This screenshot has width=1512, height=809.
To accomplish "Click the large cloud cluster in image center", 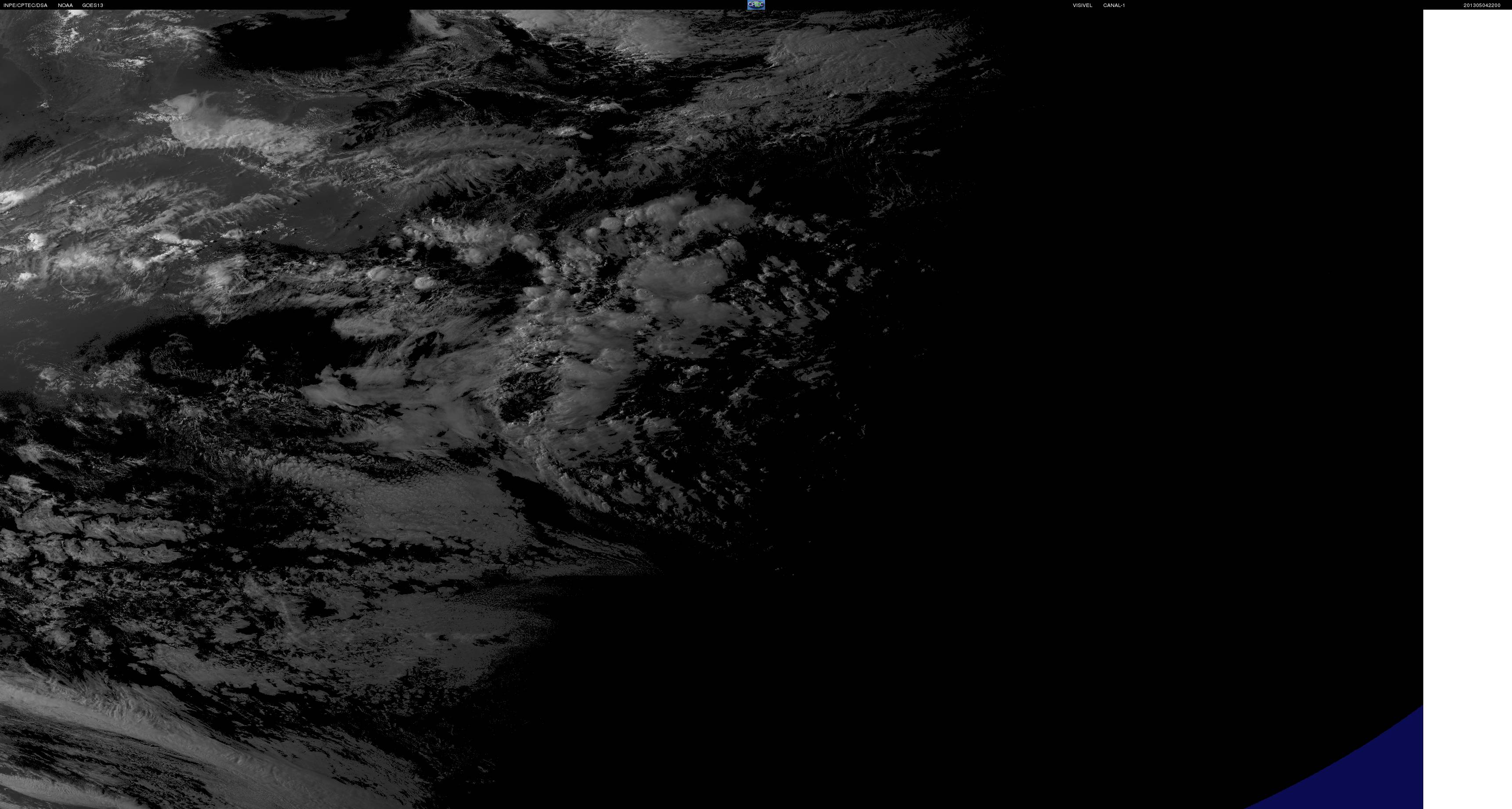I will (x=675, y=282).
